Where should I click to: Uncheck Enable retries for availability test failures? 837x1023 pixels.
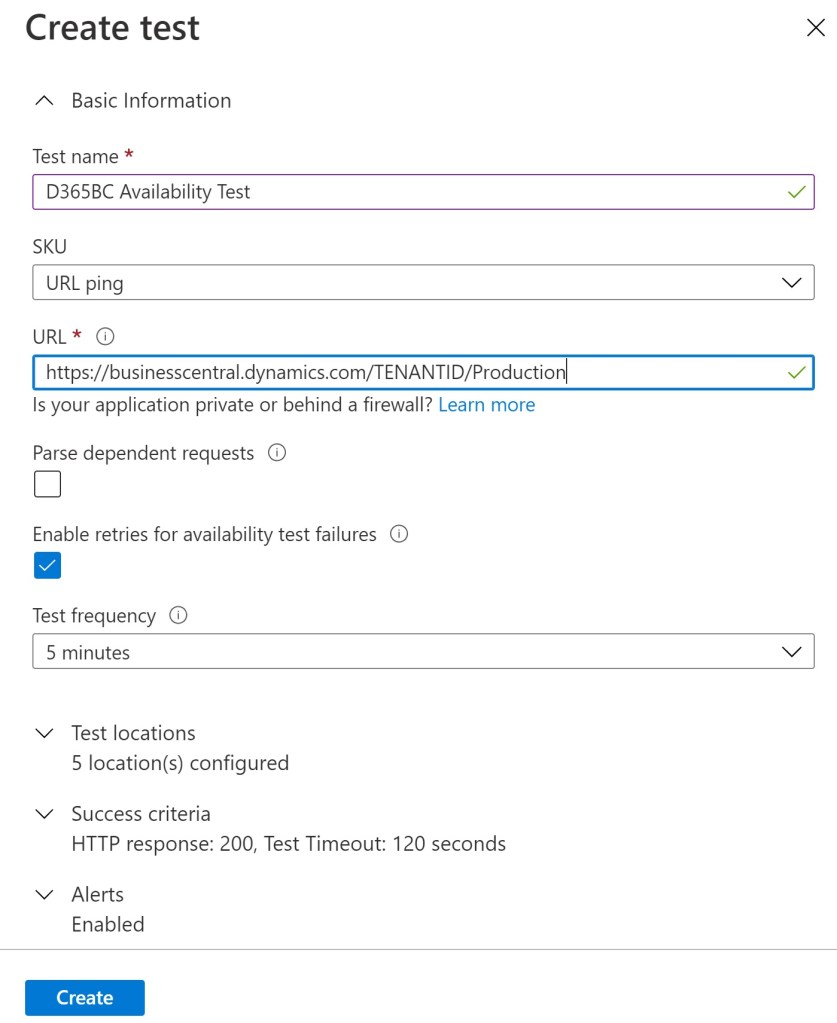pos(47,565)
